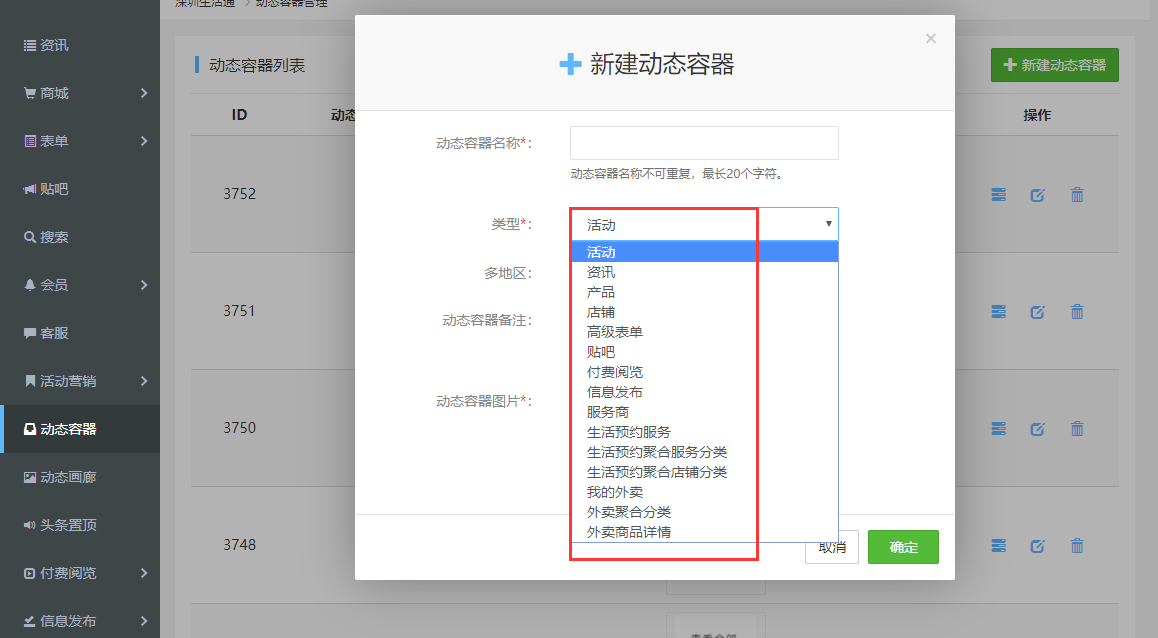Image resolution: width=1158 pixels, height=638 pixels.
Task: Pick 外卖商品详情 from the dropdown options
Action: coord(629,532)
